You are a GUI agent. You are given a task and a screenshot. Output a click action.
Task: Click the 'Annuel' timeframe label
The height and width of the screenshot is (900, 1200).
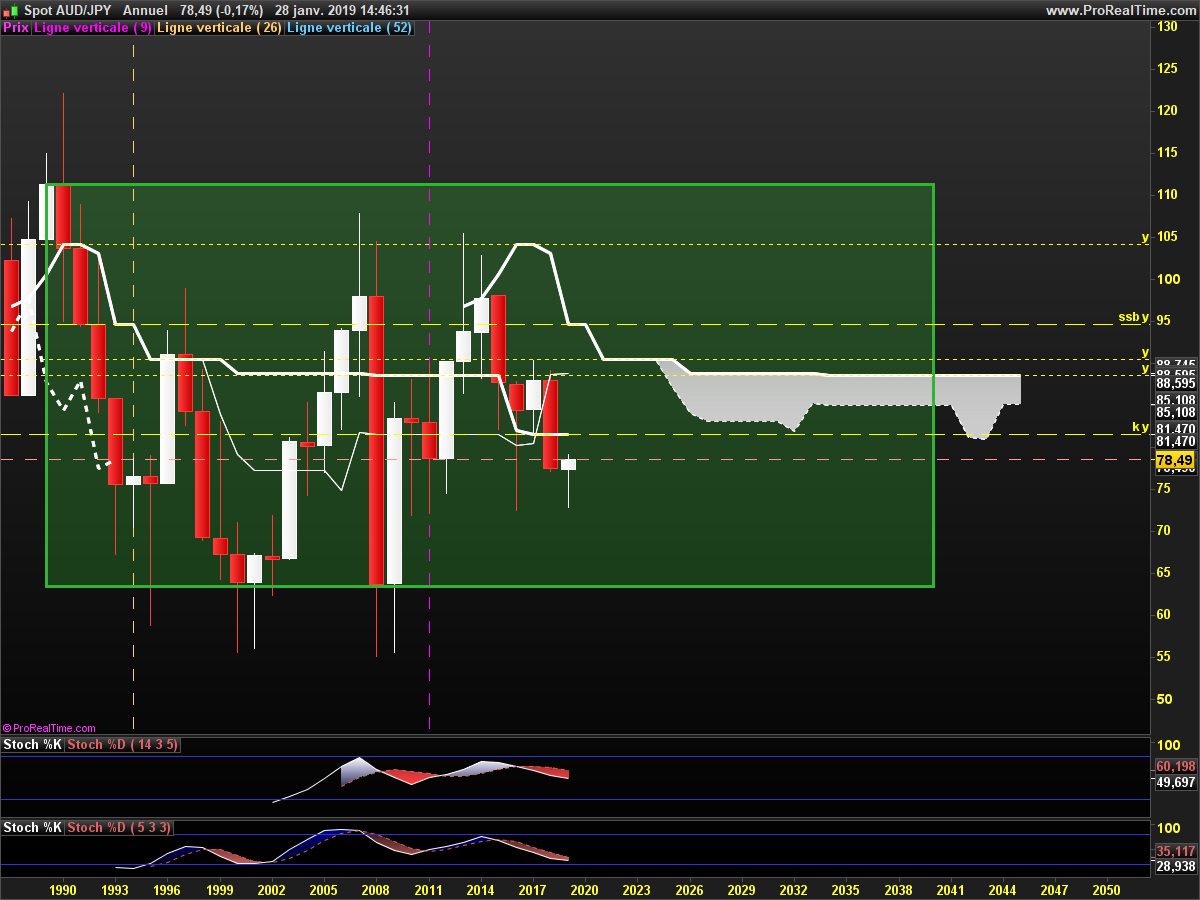145,10
